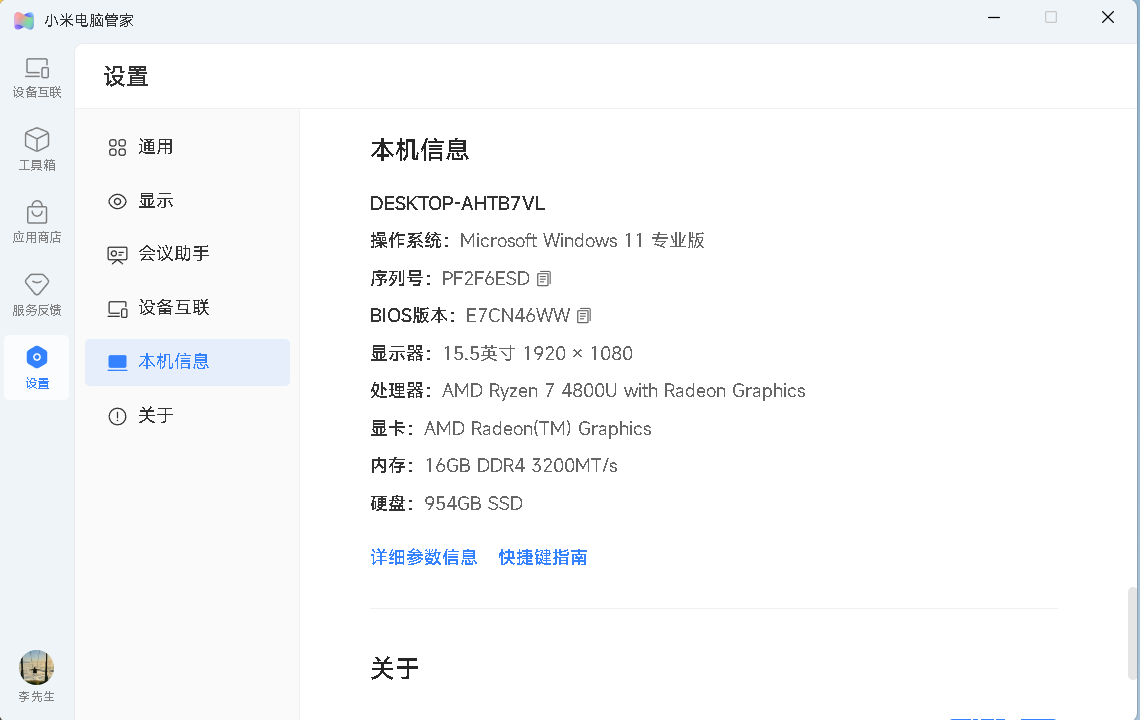
Task: Open the 应用商店 app store icon
Action: click(37, 223)
